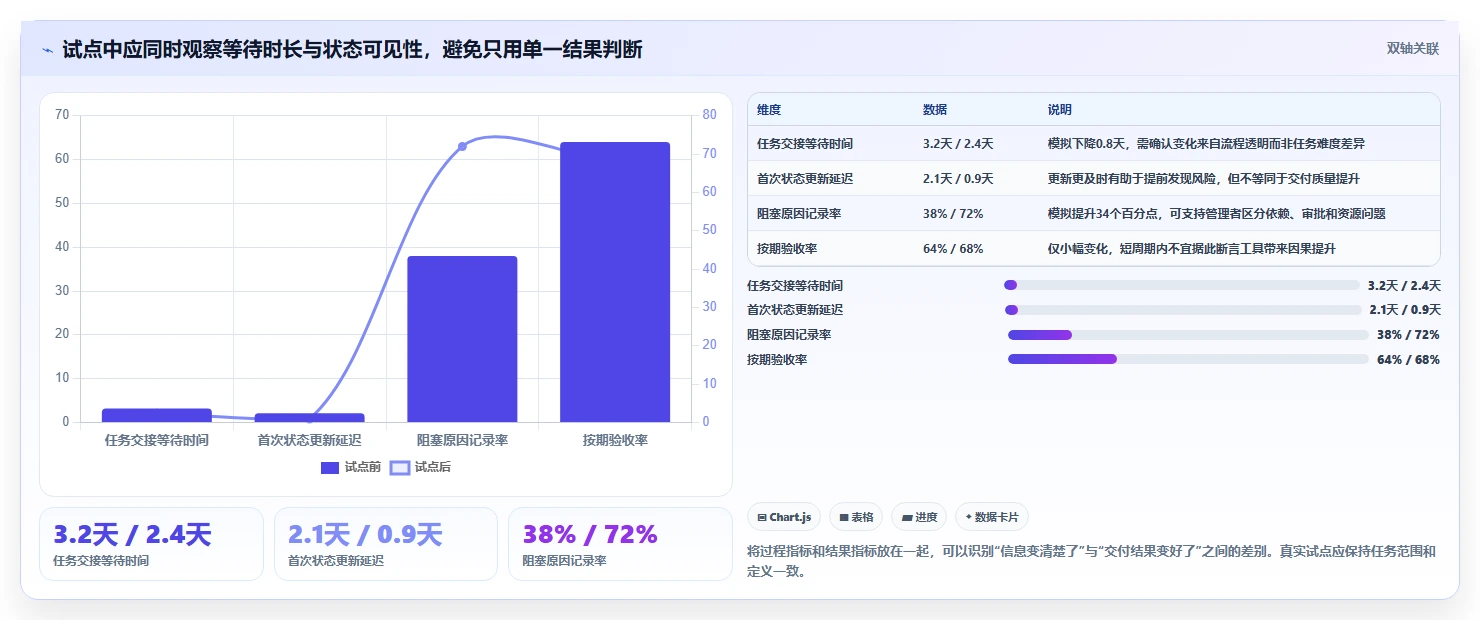Click the 进度 tag chip
The image size is (1480, 620).
(919, 517)
